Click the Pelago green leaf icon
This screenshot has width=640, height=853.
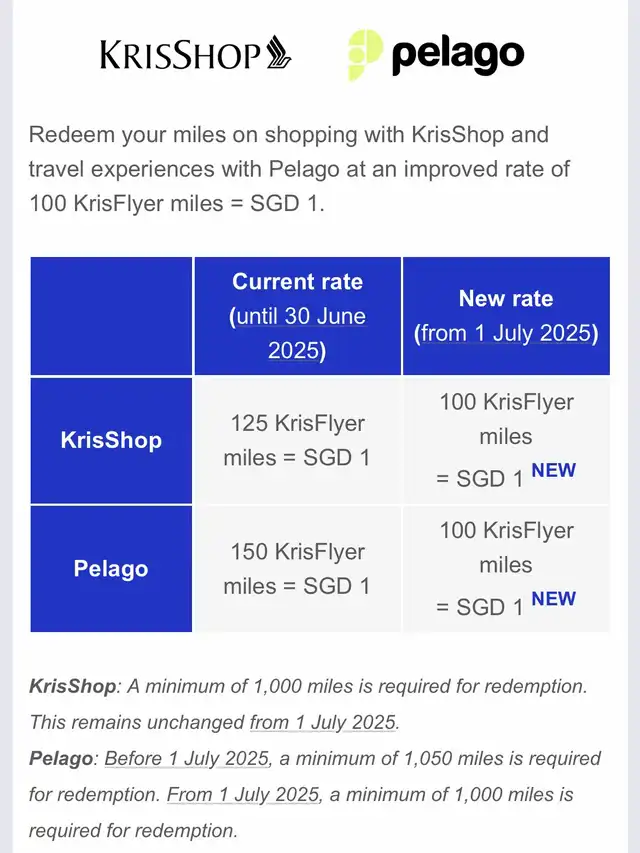click(x=365, y=55)
